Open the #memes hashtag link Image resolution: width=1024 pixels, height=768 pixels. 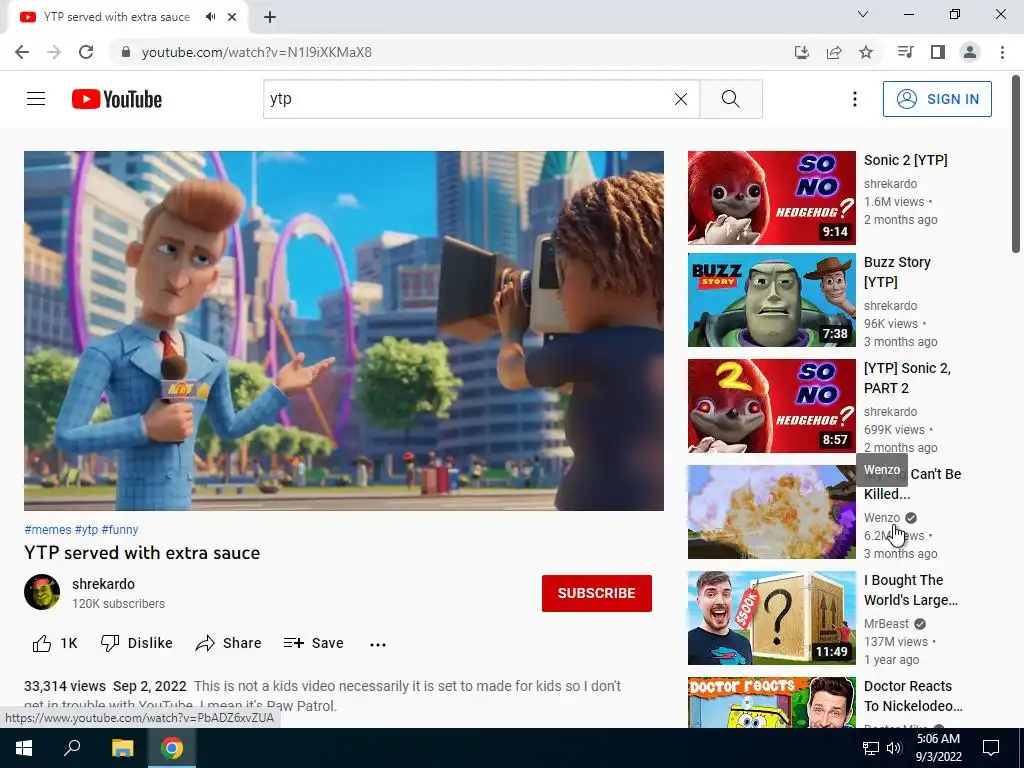[48, 530]
